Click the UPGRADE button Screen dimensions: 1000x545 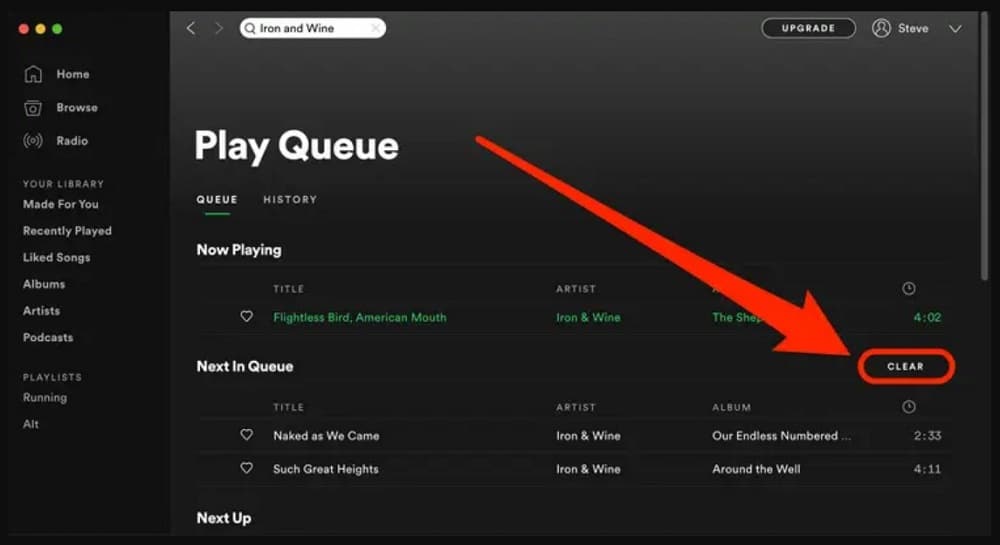808,28
